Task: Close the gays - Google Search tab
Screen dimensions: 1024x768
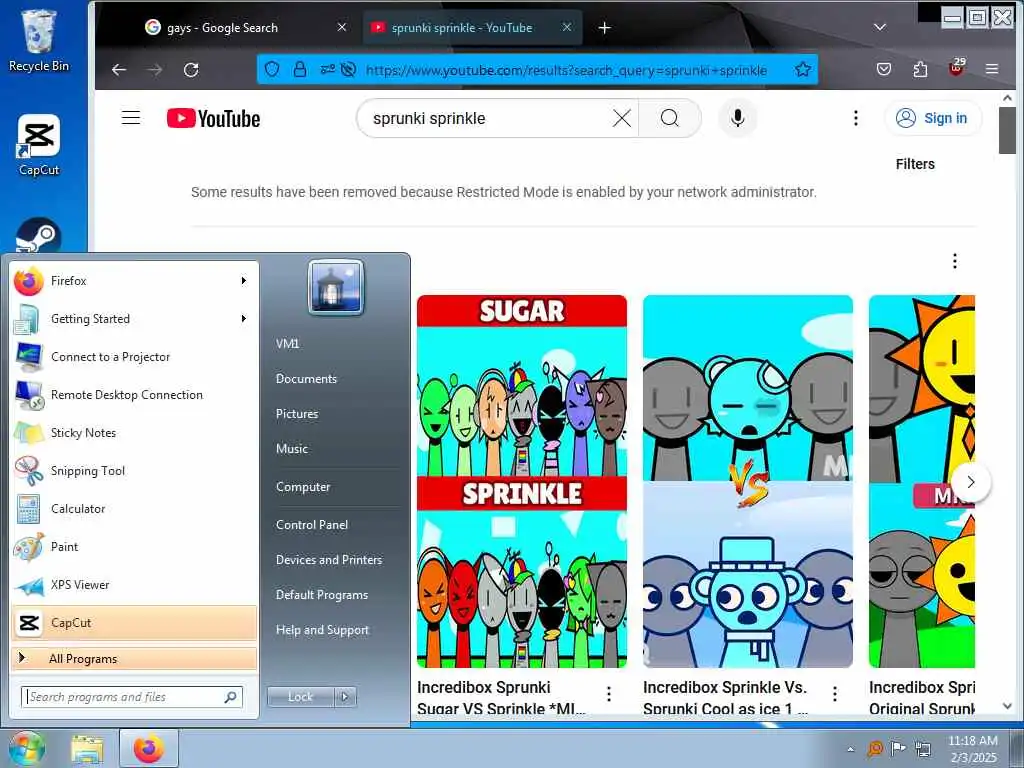Action: [342, 27]
